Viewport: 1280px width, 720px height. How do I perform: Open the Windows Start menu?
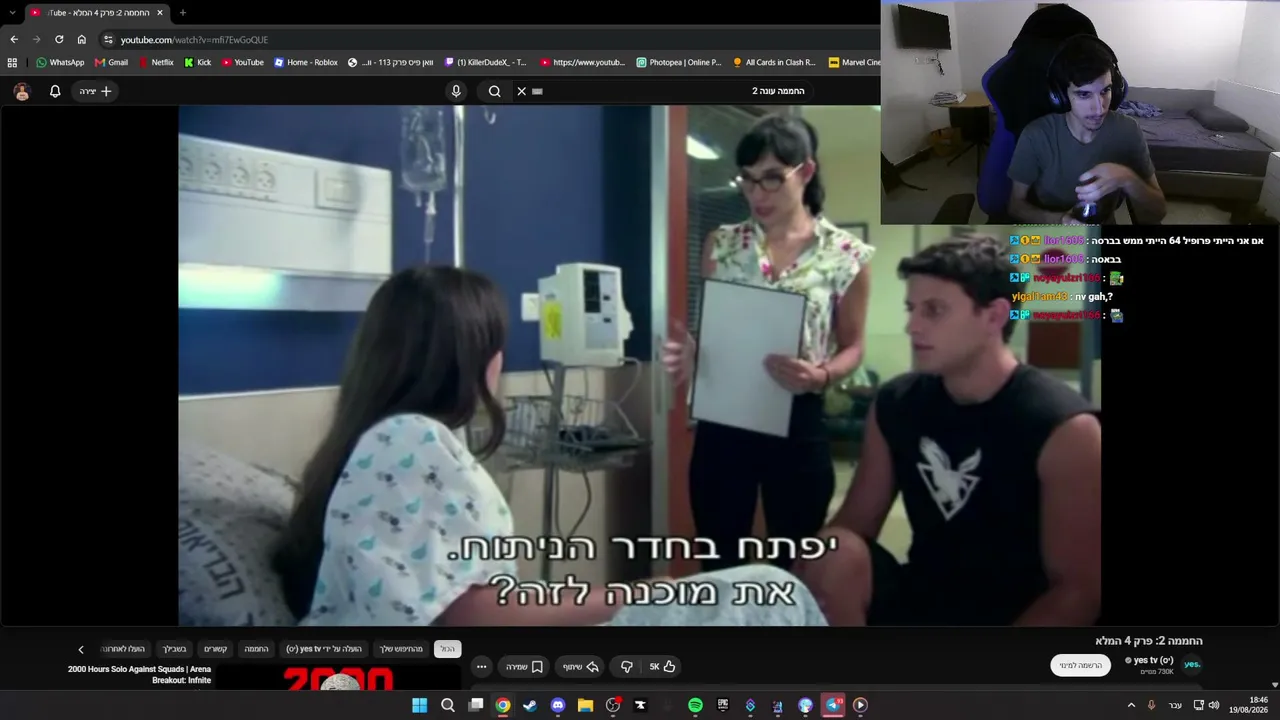[420, 705]
